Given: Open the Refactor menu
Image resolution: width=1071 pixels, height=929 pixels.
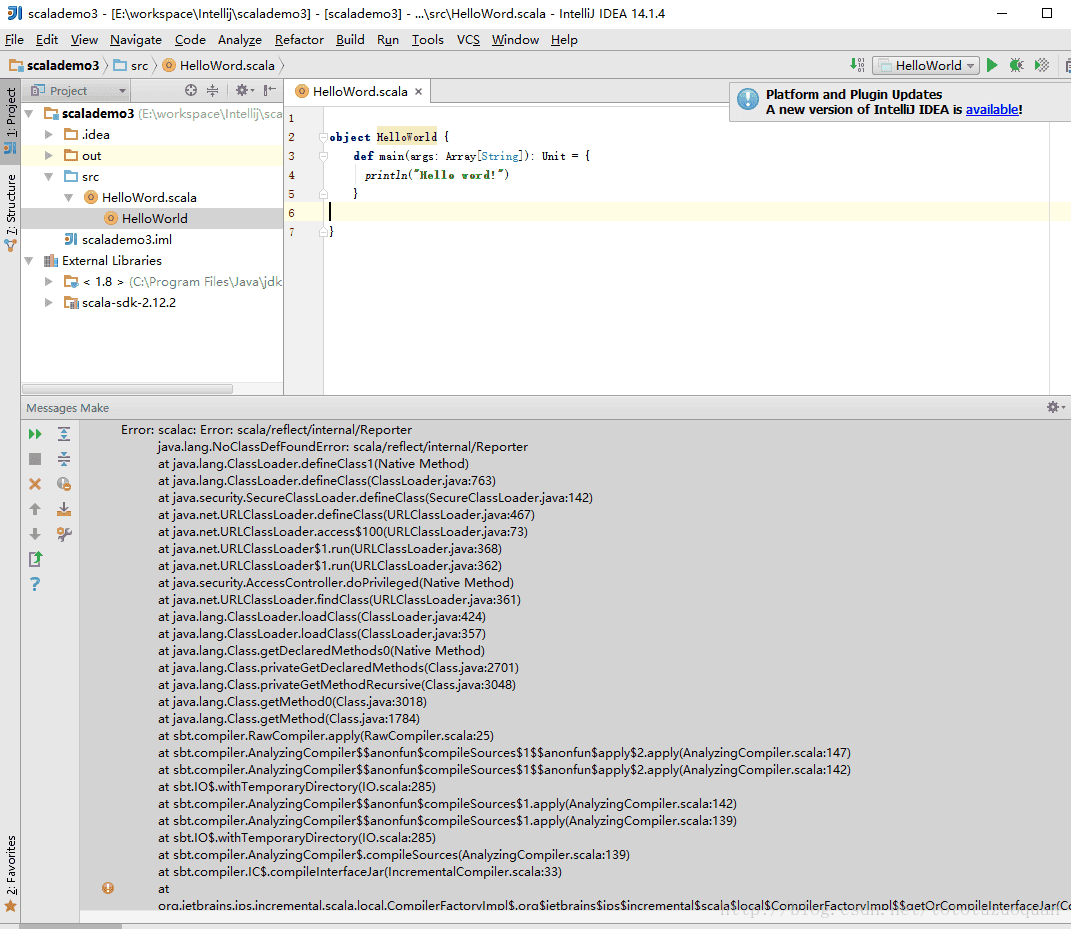Looking at the screenshot, I should point(299,40).
